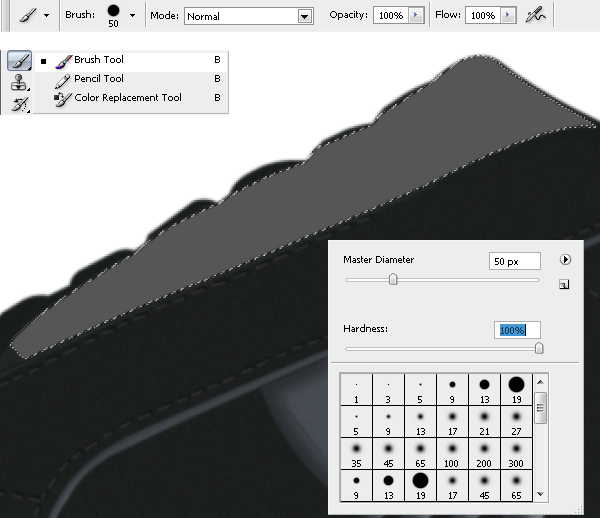Open the Brush preset picker arrow

[132, 16]
